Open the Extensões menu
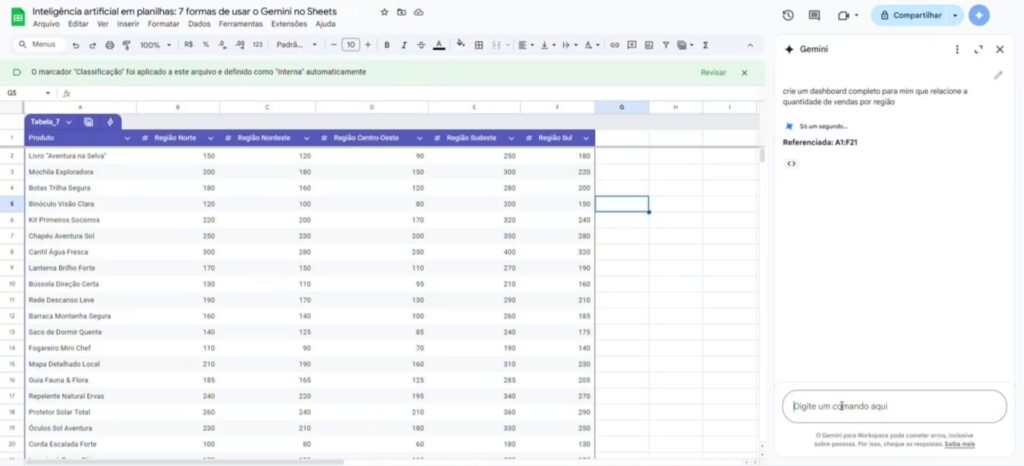 (289, 24)
